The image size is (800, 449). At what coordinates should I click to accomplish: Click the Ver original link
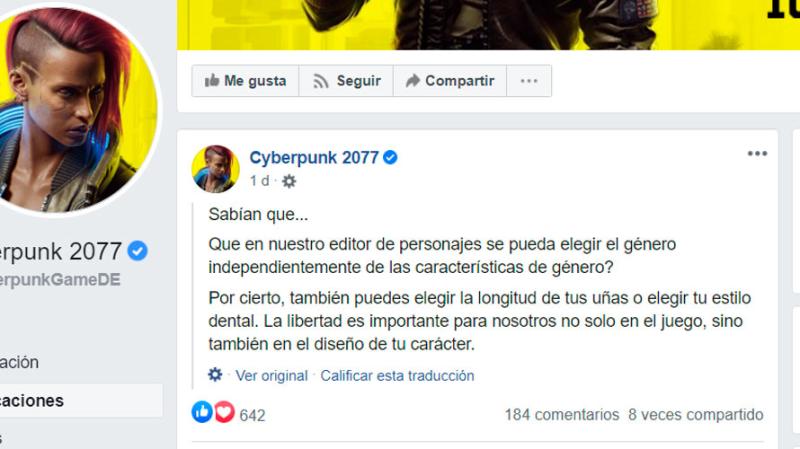pyautogui.click(x=271, y=376)
